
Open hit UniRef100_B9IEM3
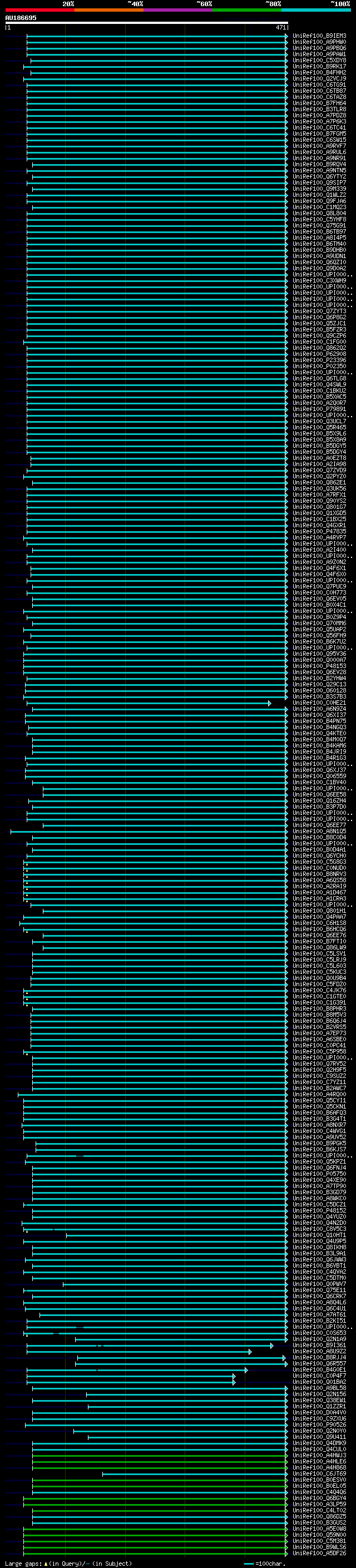(319, 36)
